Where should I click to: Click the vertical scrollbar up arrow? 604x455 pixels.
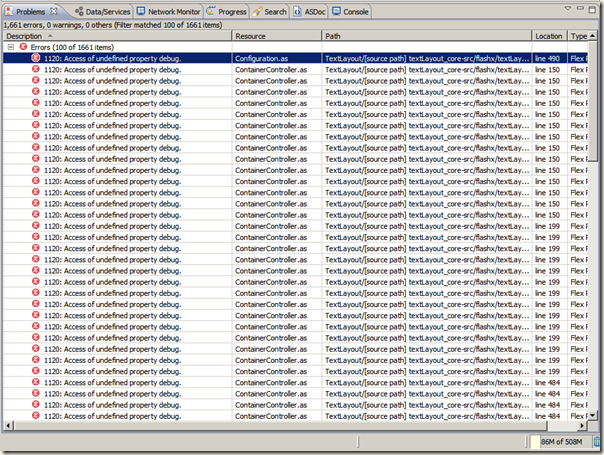593,36
